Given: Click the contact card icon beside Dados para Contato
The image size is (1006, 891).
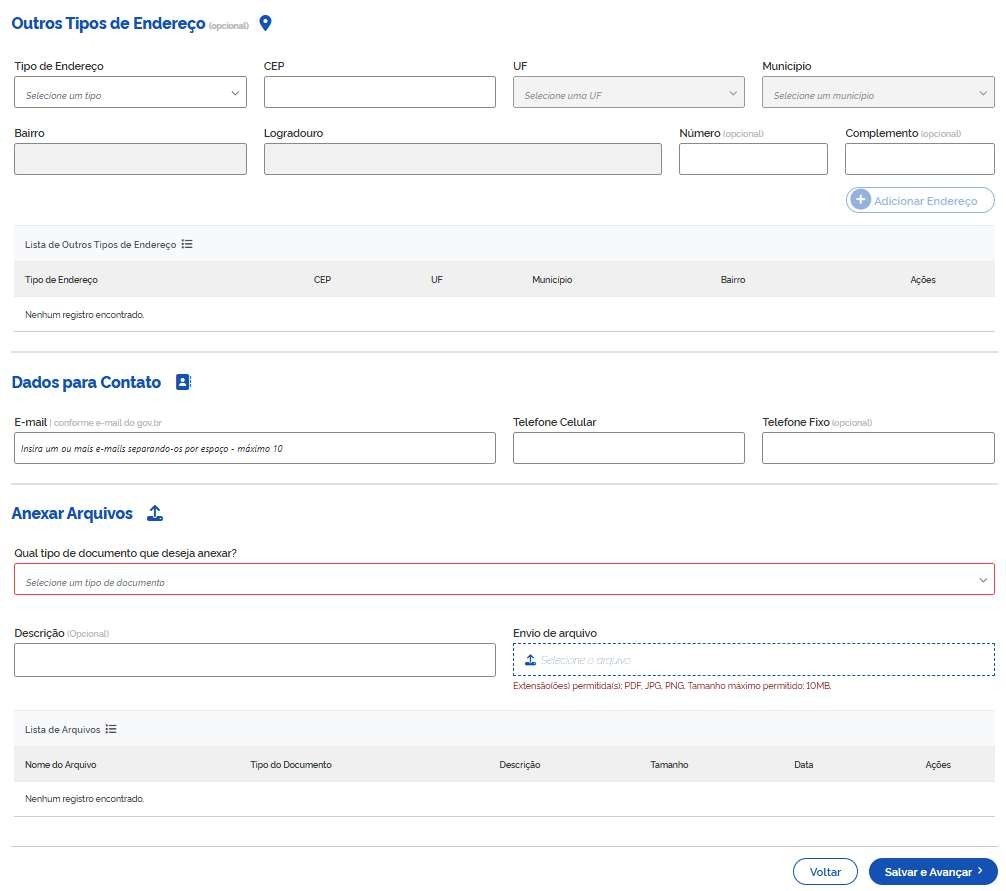Looking at the screenshot, I should coord(182,382).
